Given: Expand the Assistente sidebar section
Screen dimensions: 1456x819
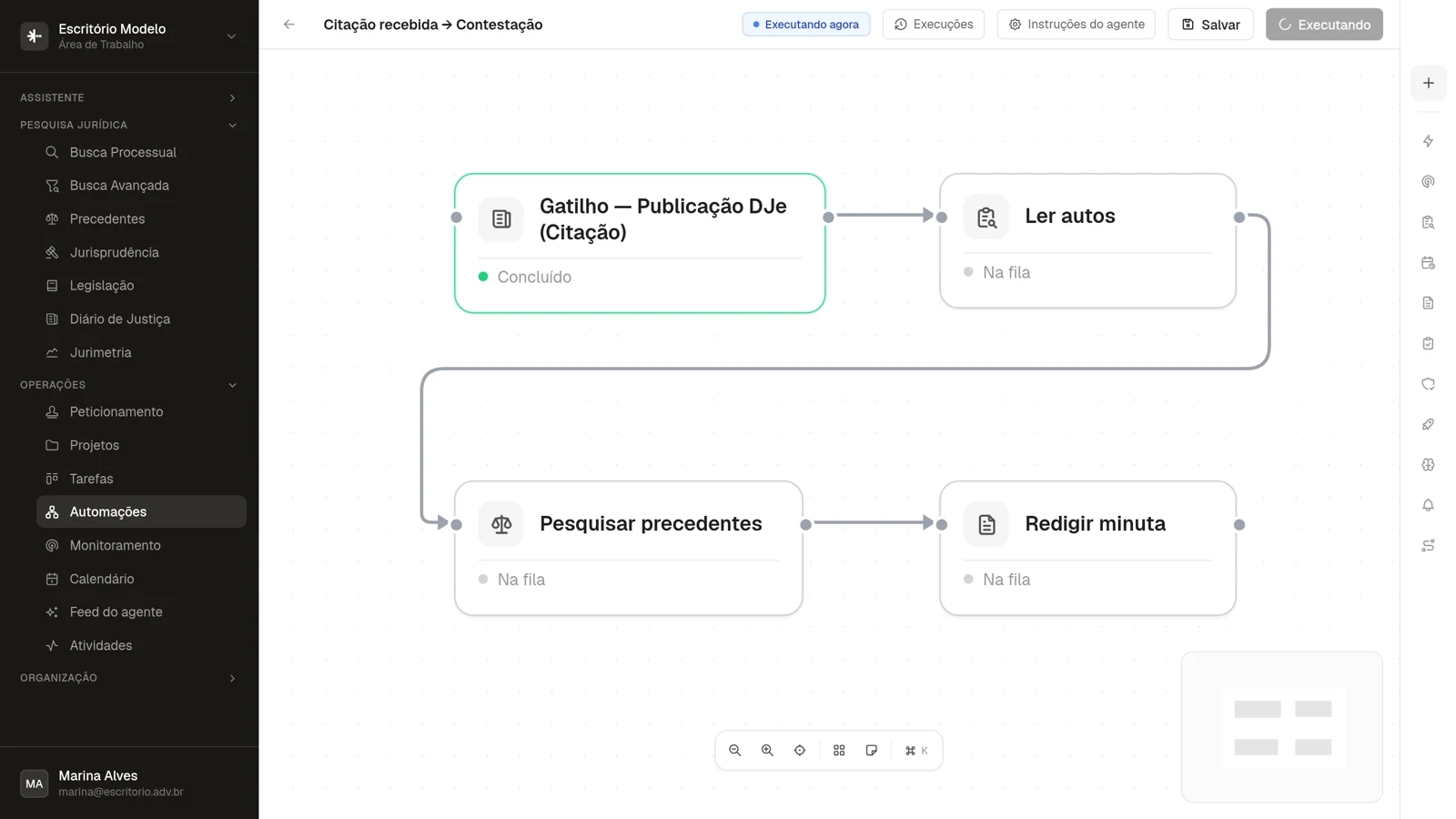Looking at the screenshot, I should coord(129,97).
